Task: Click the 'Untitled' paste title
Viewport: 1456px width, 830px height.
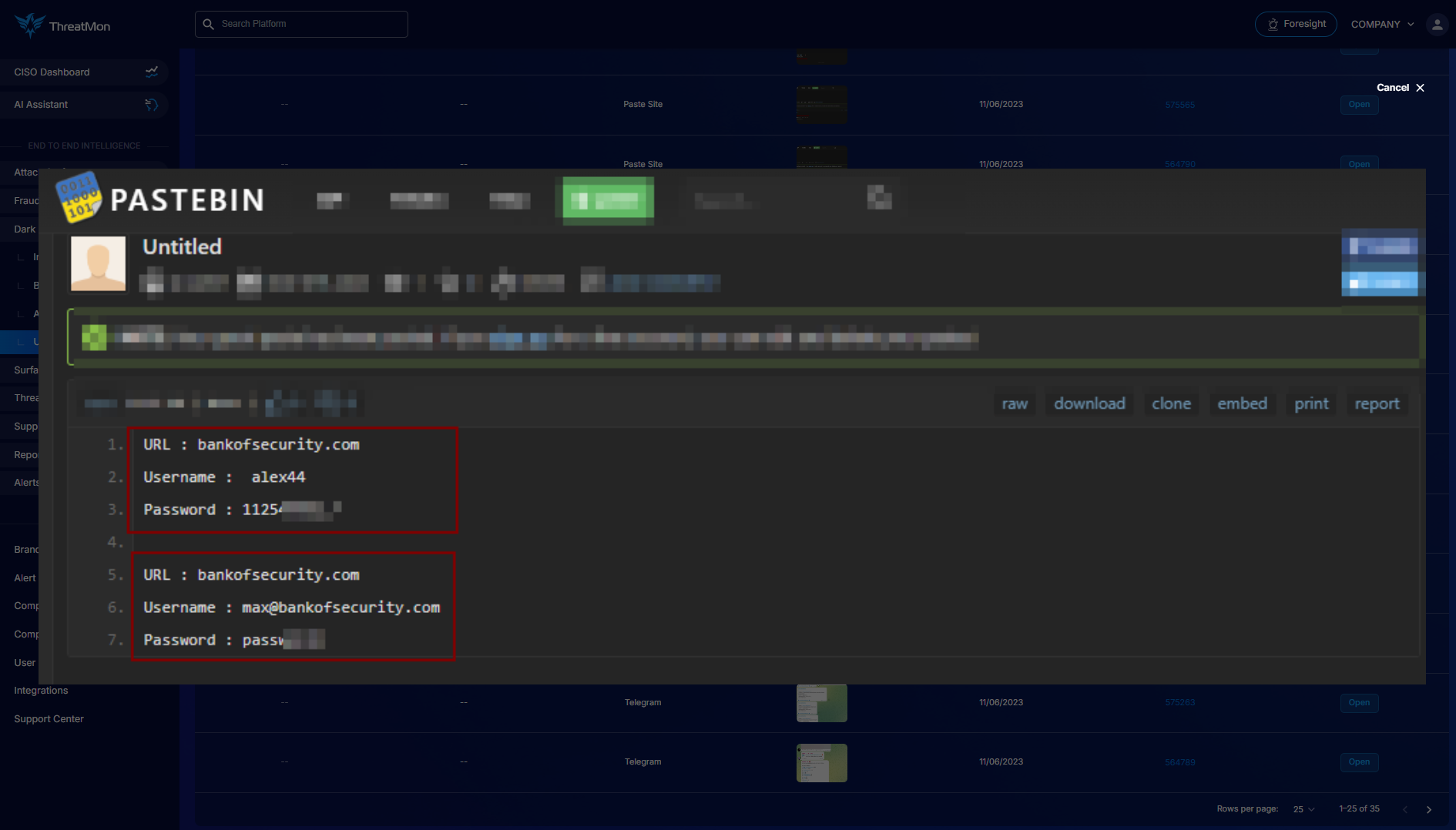Action: [x=182, y=246]
